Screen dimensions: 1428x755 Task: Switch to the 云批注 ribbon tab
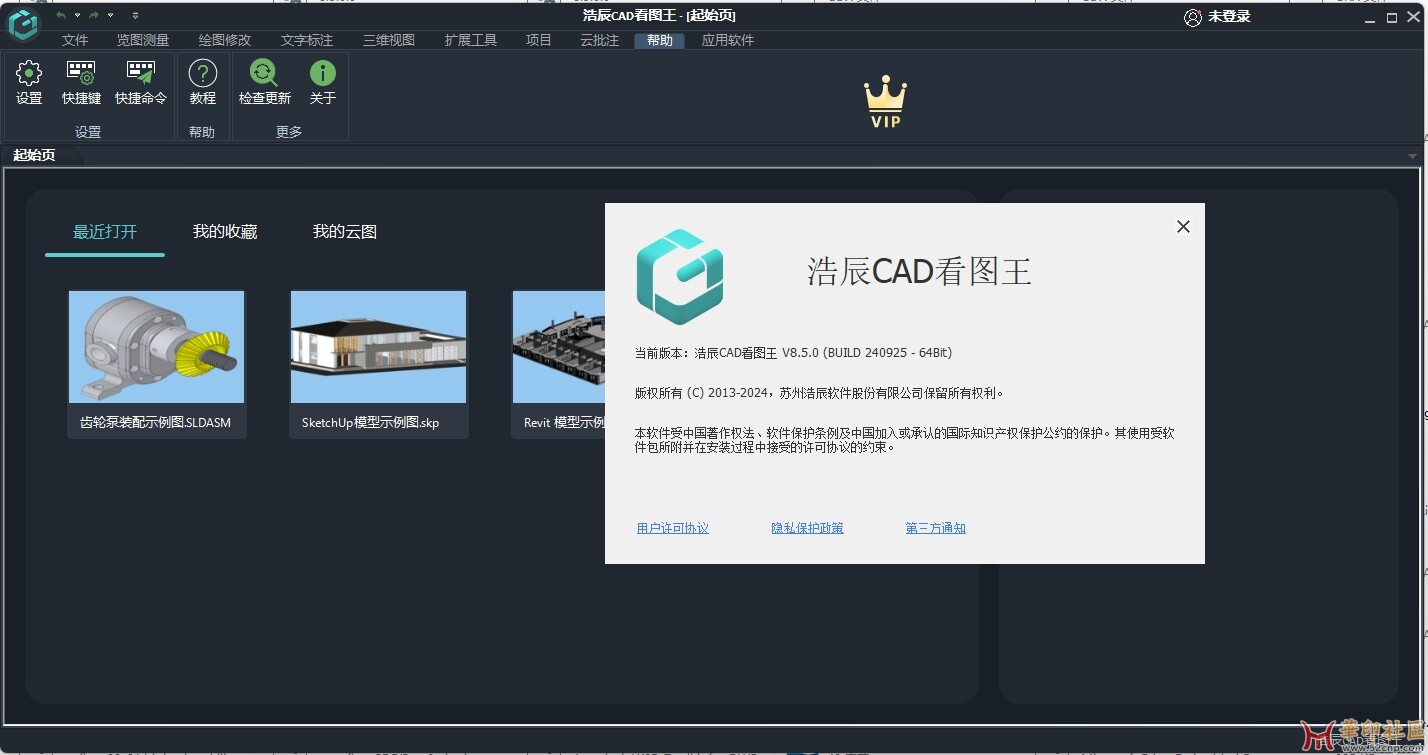pos(600,40)
